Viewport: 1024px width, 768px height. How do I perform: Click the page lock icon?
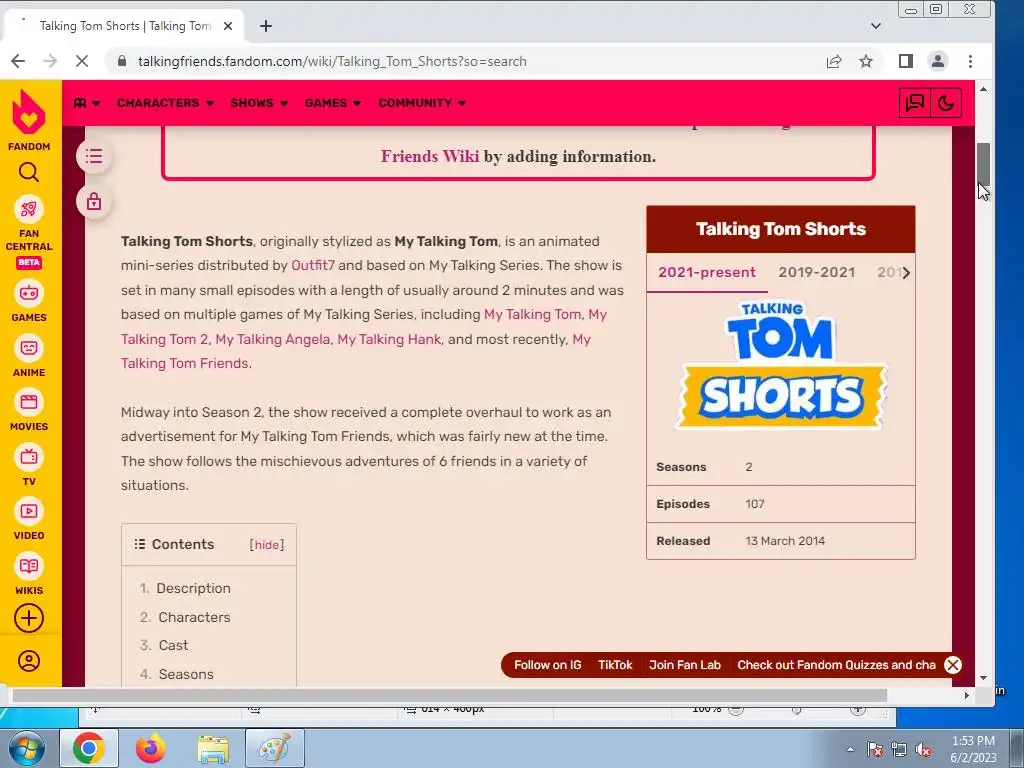(x=94, y=201)
